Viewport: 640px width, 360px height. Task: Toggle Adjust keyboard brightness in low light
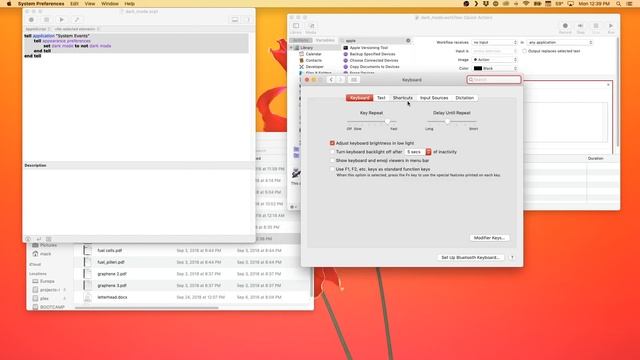[x=332, y=143]
